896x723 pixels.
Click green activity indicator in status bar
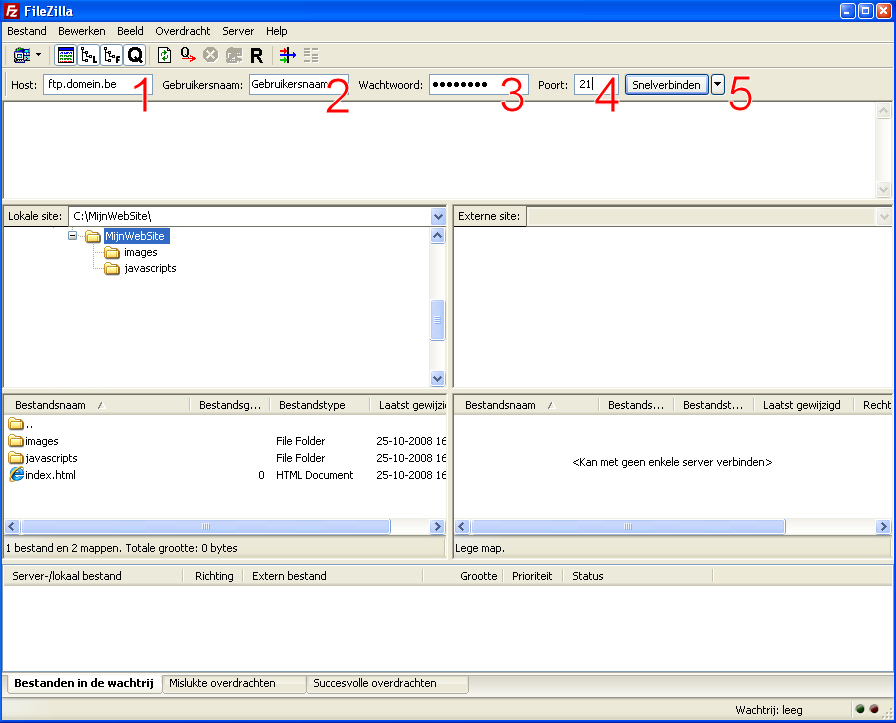click(860, 709)
